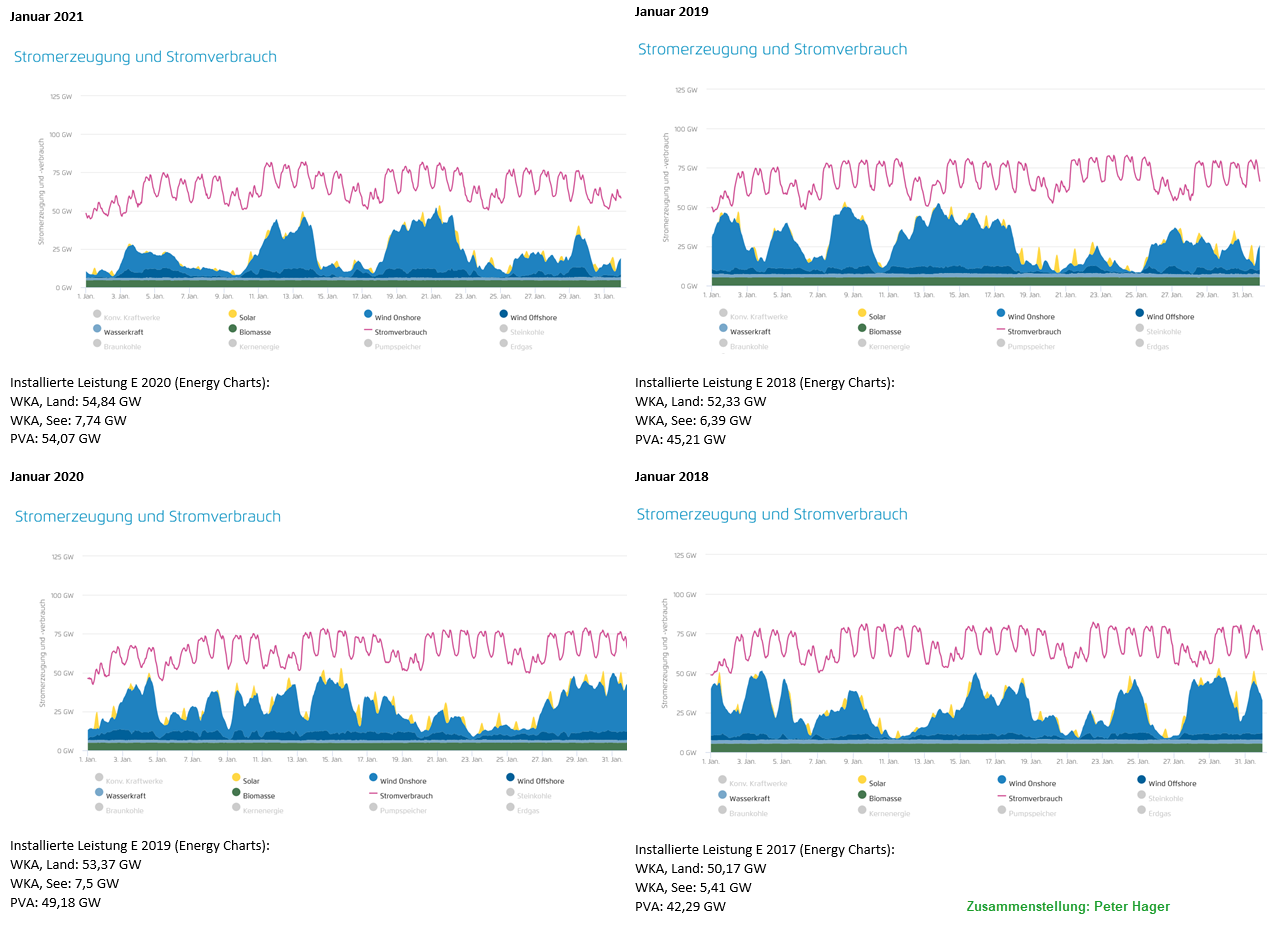The height and width of the screenshot is (935, 1267).
Task: Click the pink Stromverbrauch line marker in the Januar 2019 legend
Action: [x=1001, y=330]
